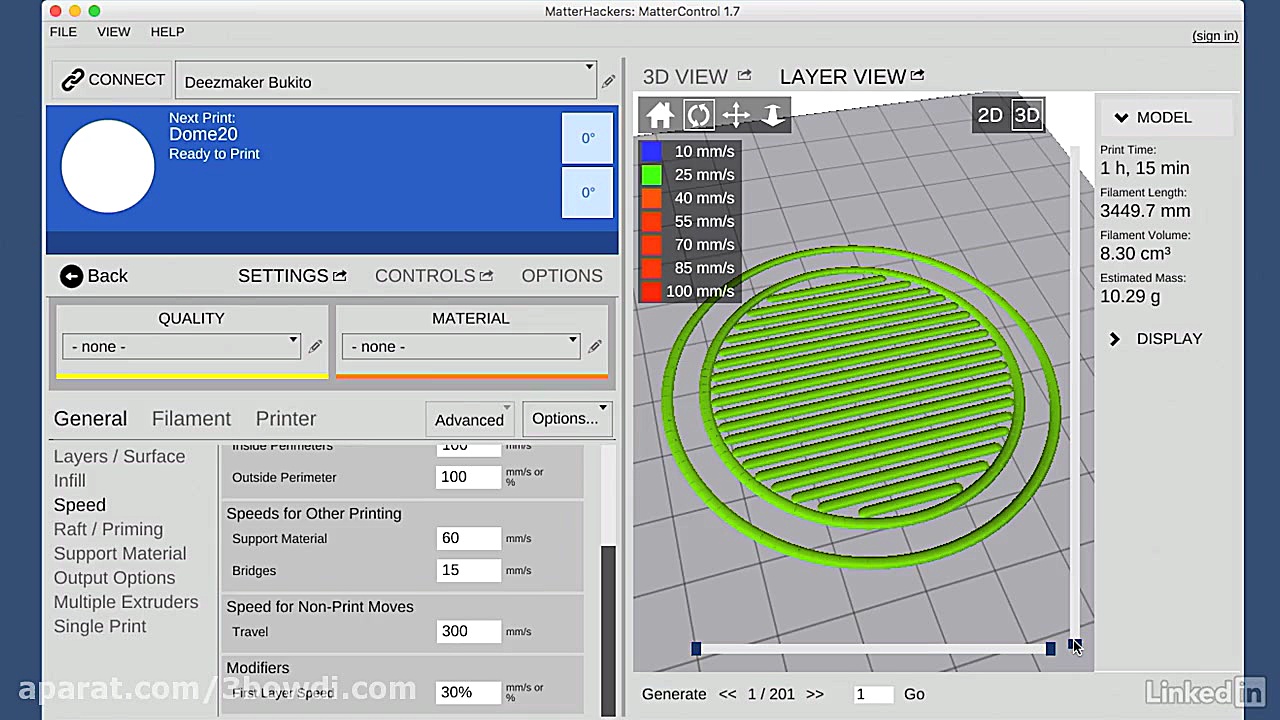The image size is (1280, 720).
Task: Click the Dome20 part thumbnail
Action: [x=108, y=166]
